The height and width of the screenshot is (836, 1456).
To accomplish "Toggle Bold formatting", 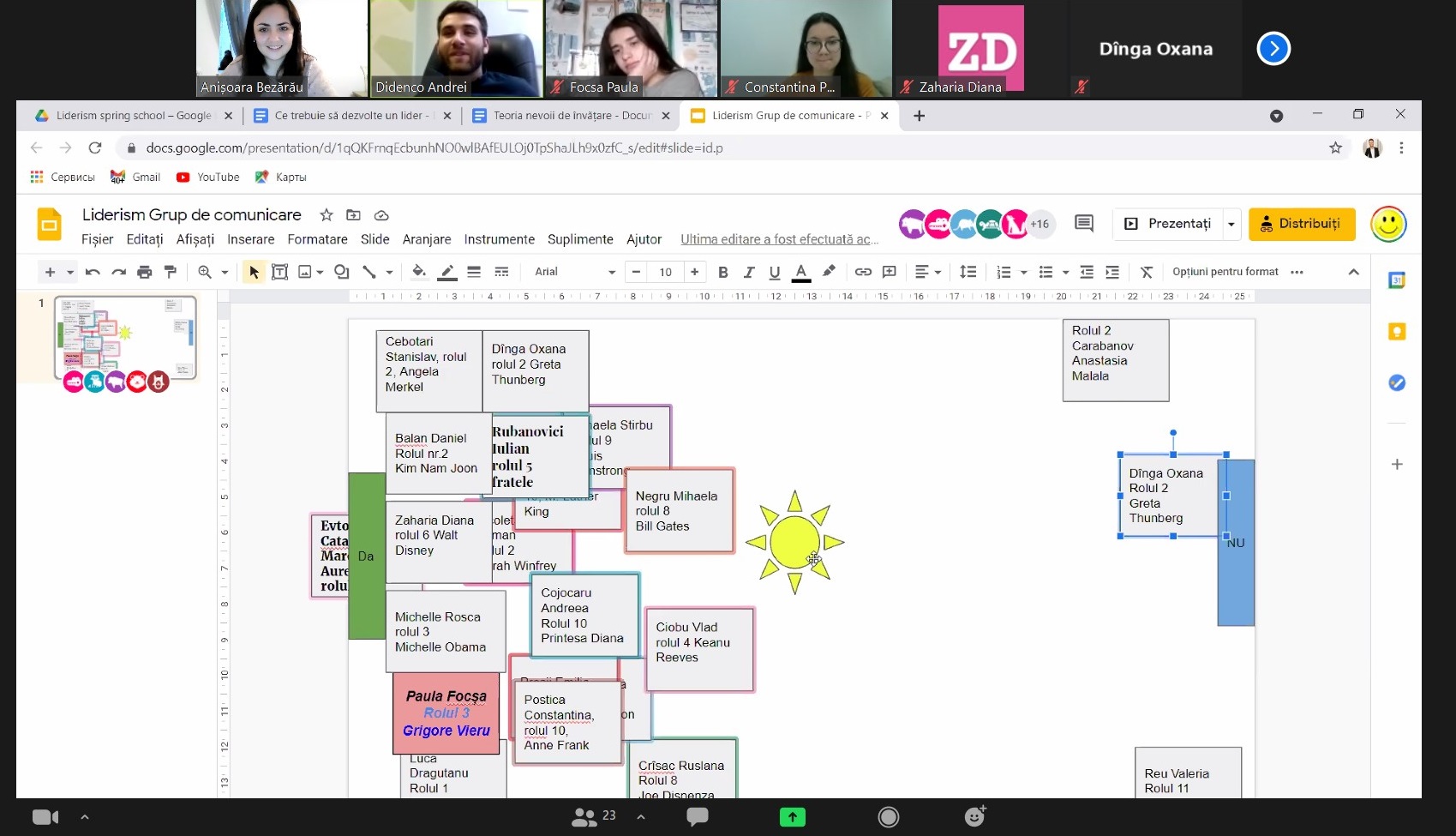I will pyautogui.click(x=723, y=272).
